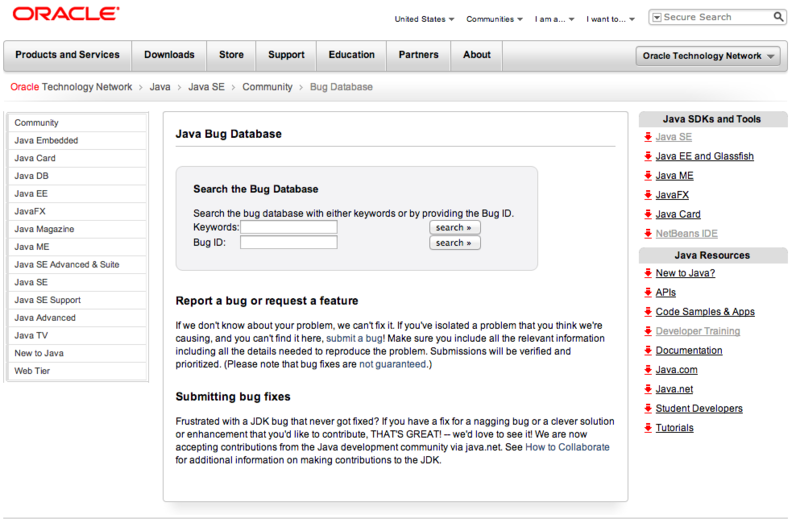Viewport: 800px width, 519px height.
Task: Open the 'I am a...' dropdown
Action: pyautogui.click(x=555, y=19)
